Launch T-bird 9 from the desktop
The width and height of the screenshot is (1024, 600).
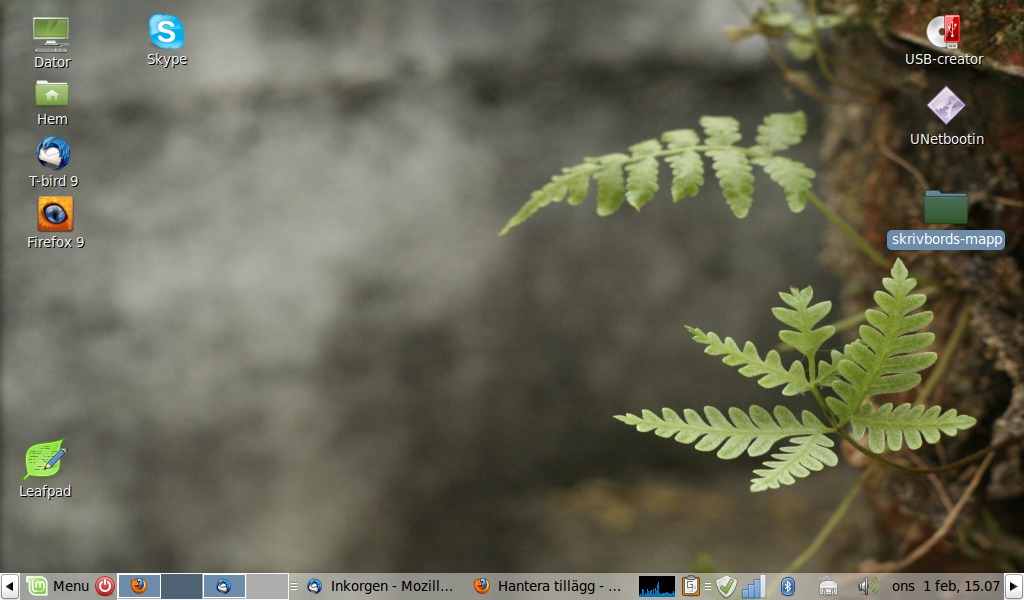click(x=53, y=154)
